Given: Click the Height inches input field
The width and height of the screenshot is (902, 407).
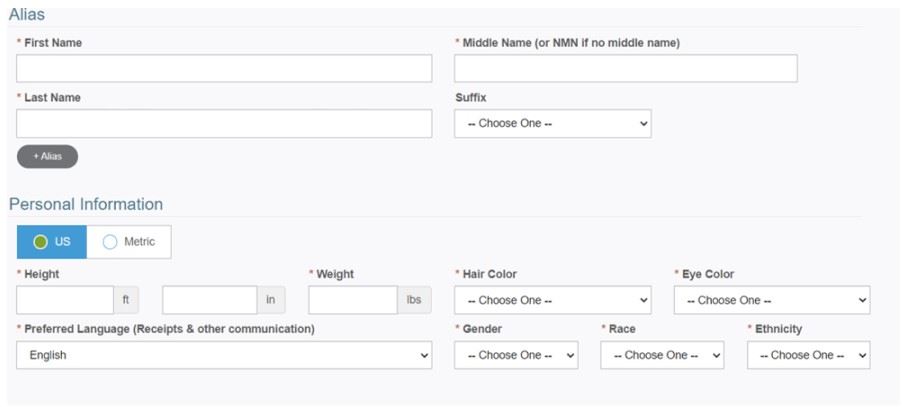Looking at the screenshot, I should click(210, 300).
